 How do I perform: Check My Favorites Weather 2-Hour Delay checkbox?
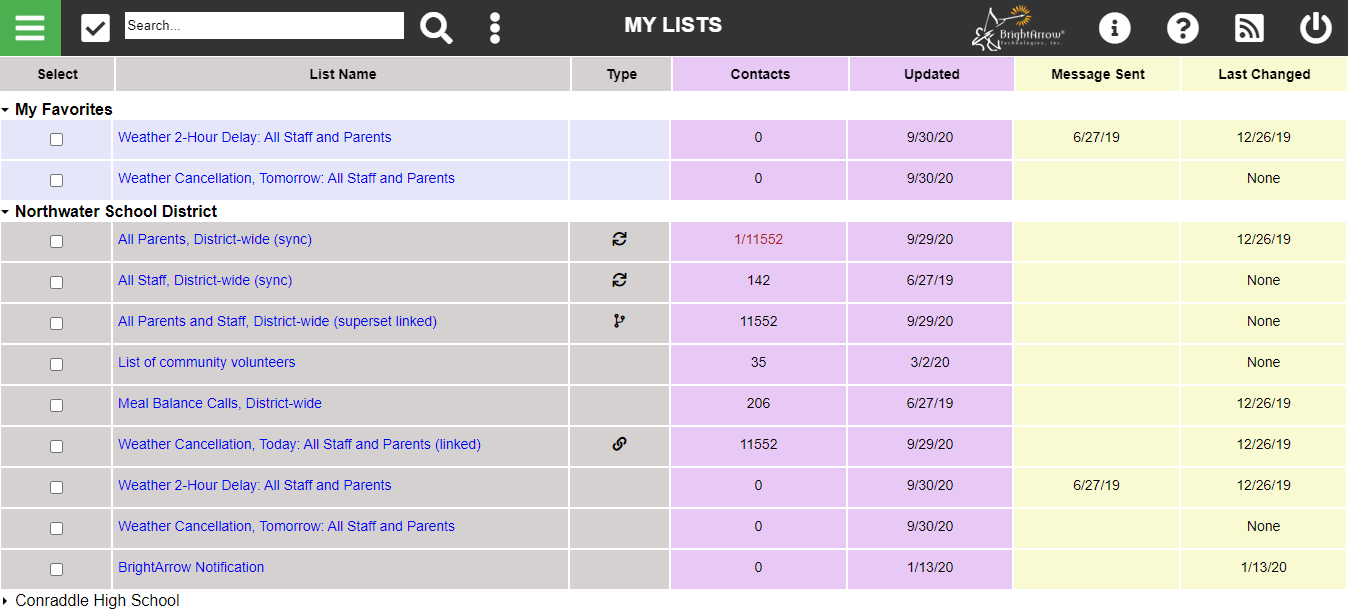[56, 139]
